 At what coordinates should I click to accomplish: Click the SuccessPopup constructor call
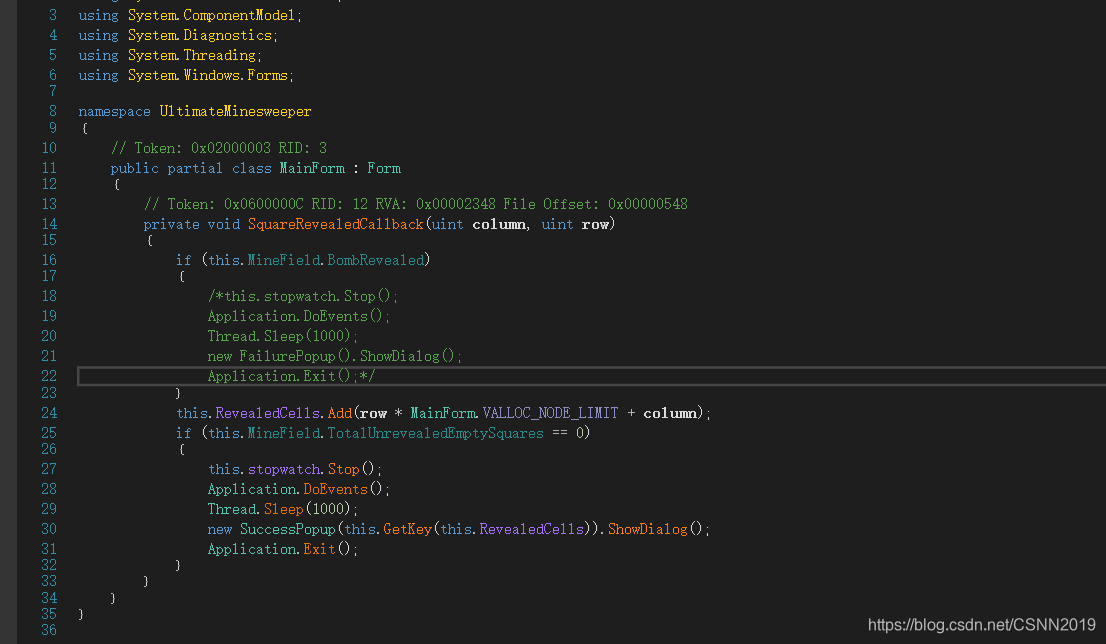pyautogui.click(x=287, y=529)
